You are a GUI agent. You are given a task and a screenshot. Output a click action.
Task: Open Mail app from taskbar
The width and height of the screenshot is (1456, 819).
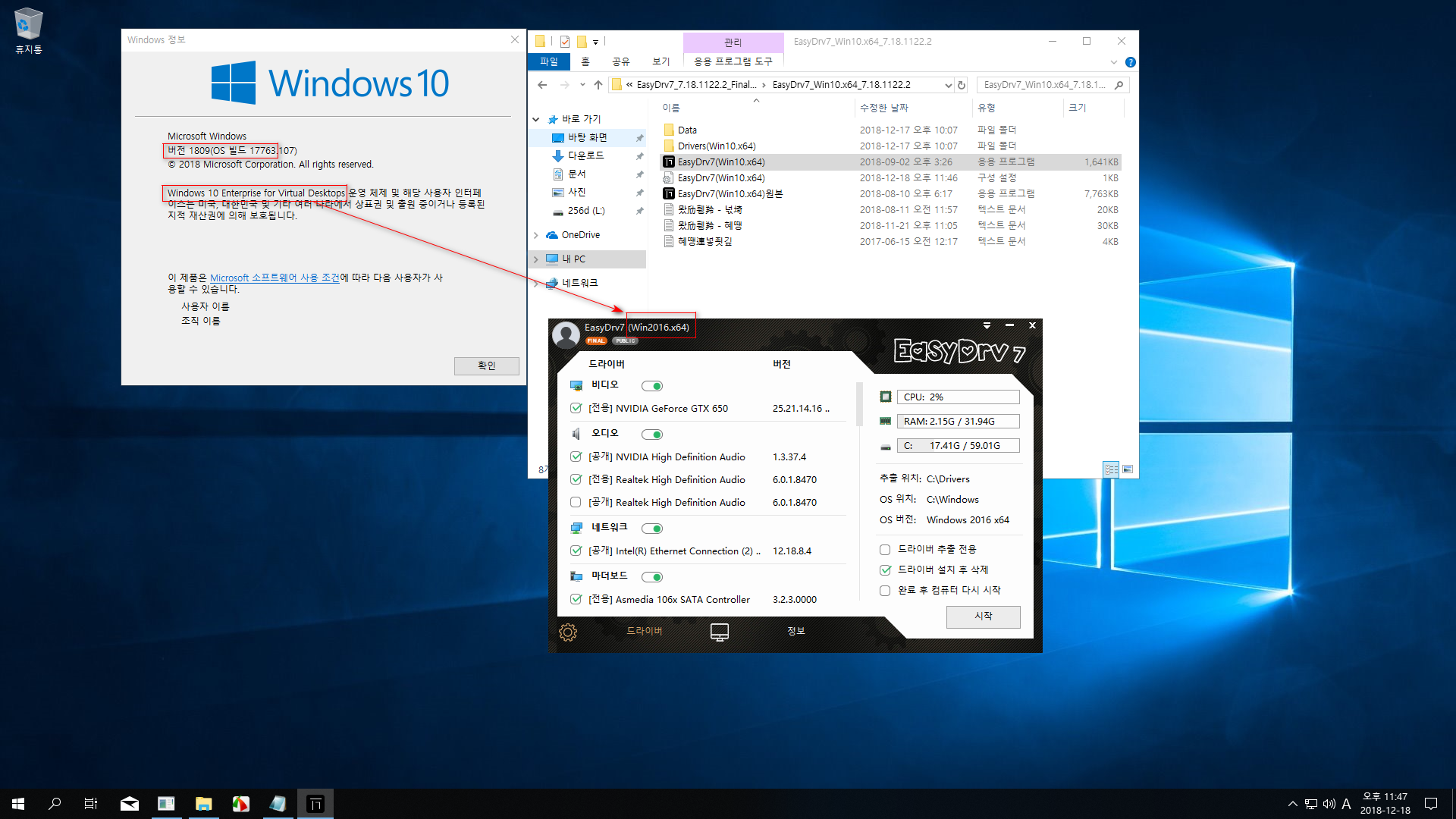click(130, 804)
